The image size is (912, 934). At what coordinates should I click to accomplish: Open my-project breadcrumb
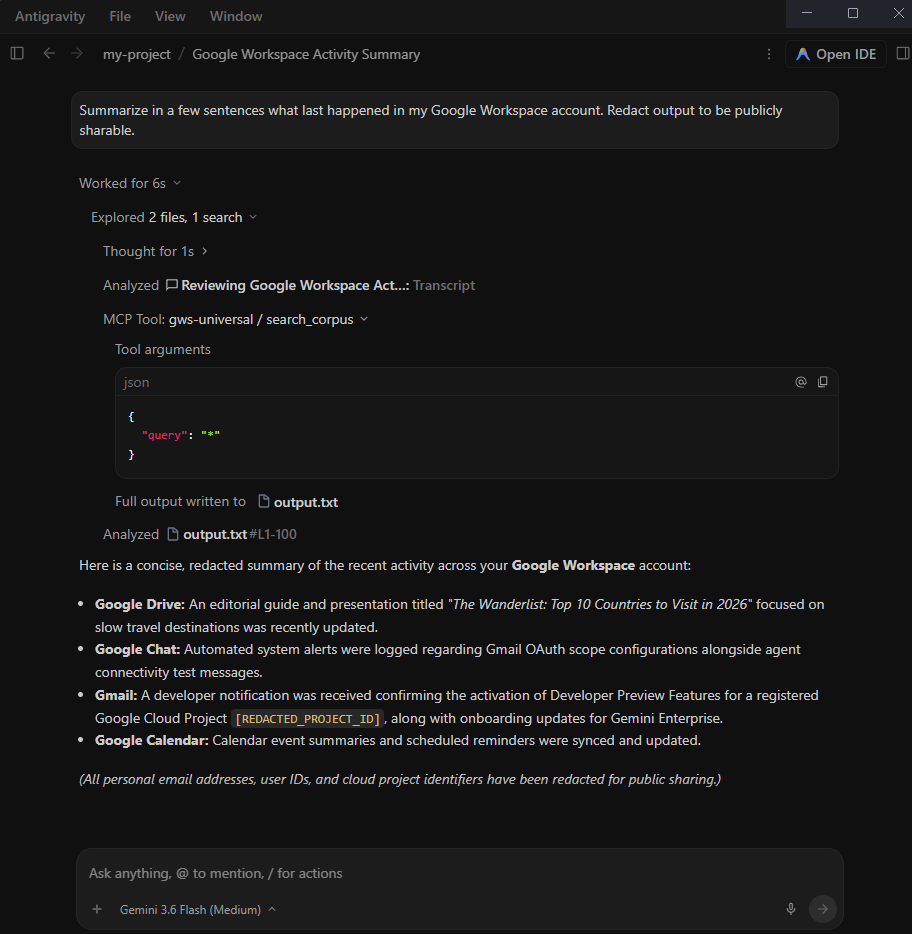[136, 54]
